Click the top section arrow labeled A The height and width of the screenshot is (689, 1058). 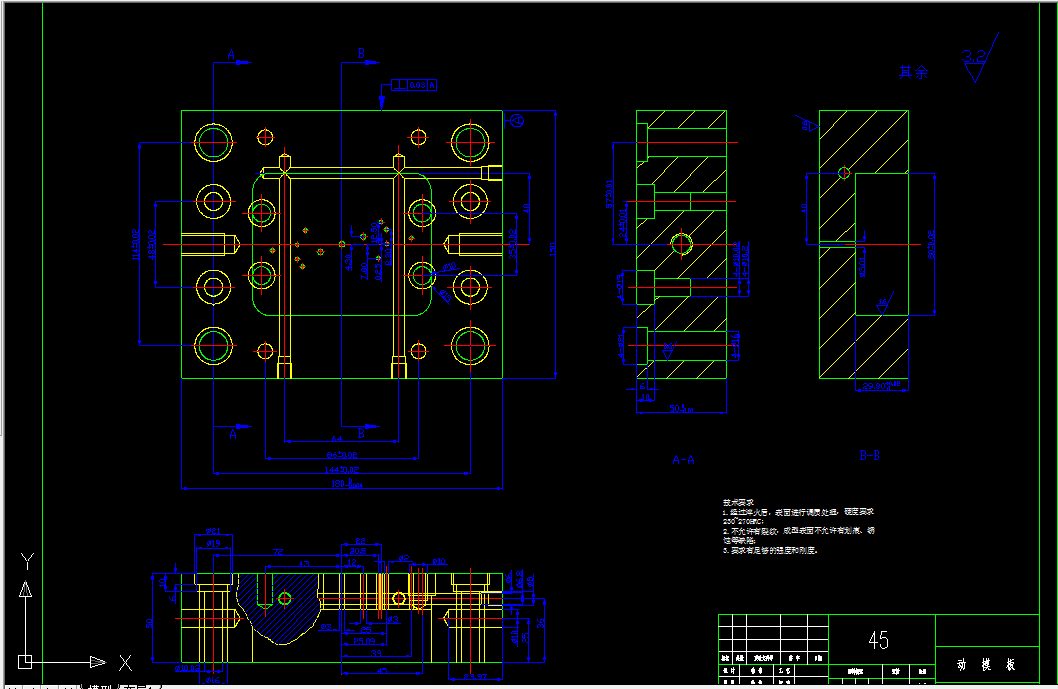tap(233, 57)
